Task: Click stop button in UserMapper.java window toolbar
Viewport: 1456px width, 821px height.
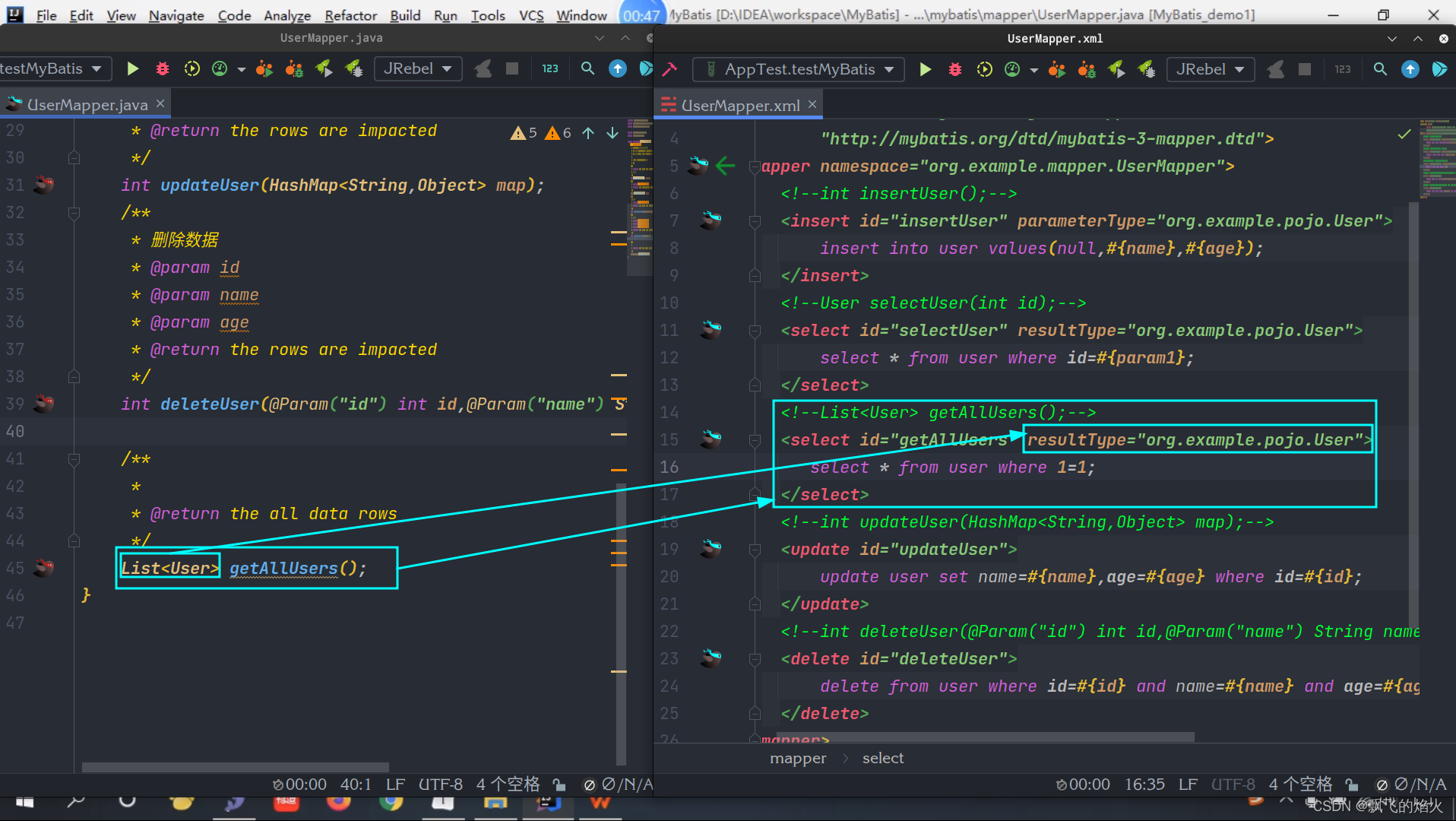Action: click(512, 69)
